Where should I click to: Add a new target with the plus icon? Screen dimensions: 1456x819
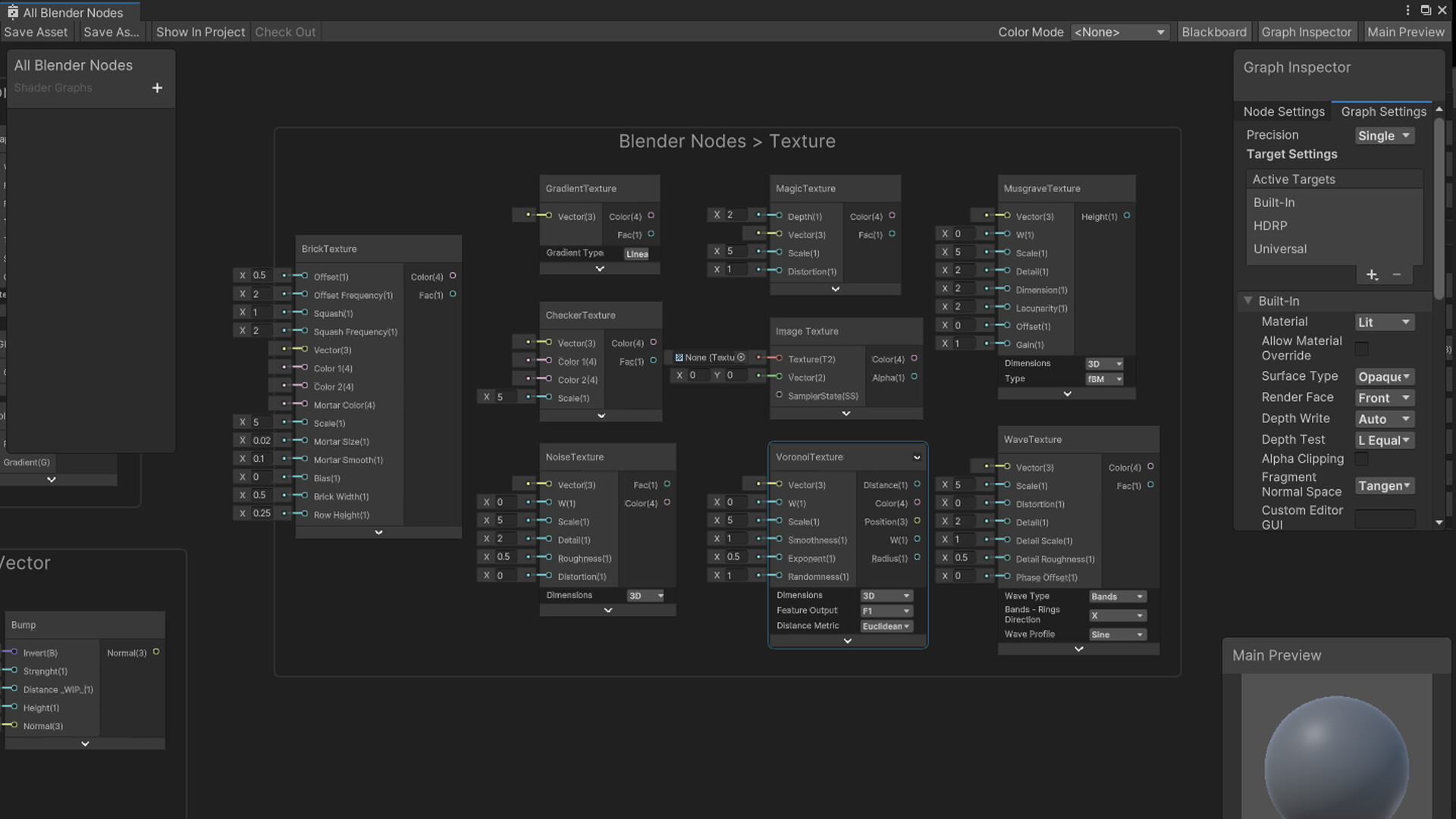point(1372,275)
